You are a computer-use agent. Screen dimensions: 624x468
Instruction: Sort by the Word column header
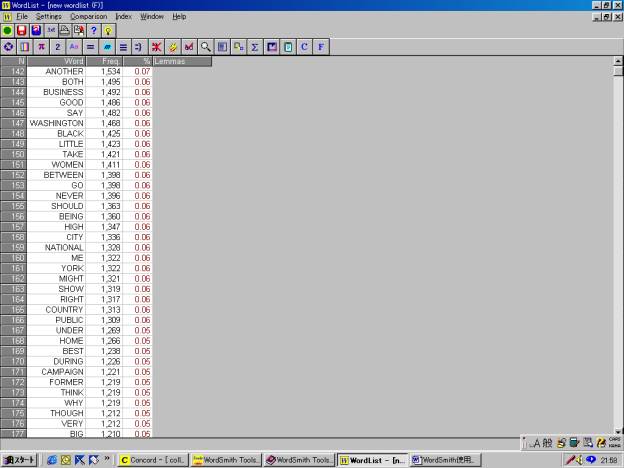click(56, 61)
